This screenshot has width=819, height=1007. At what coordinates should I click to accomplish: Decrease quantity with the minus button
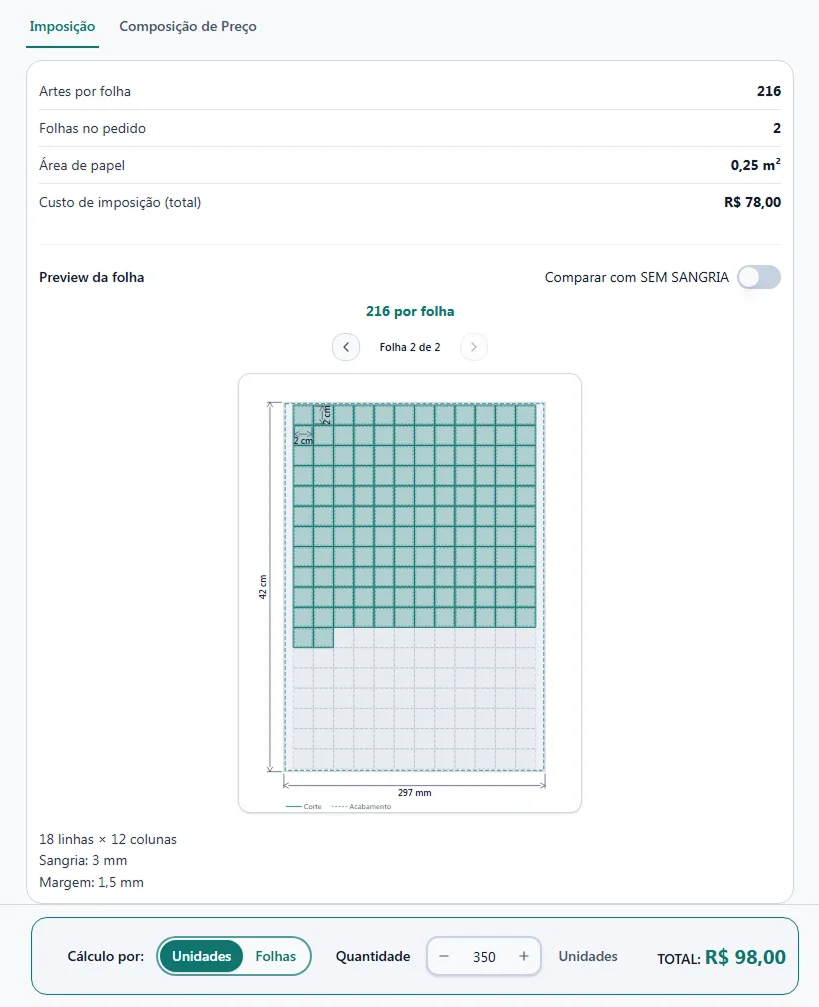coord(444,956)
